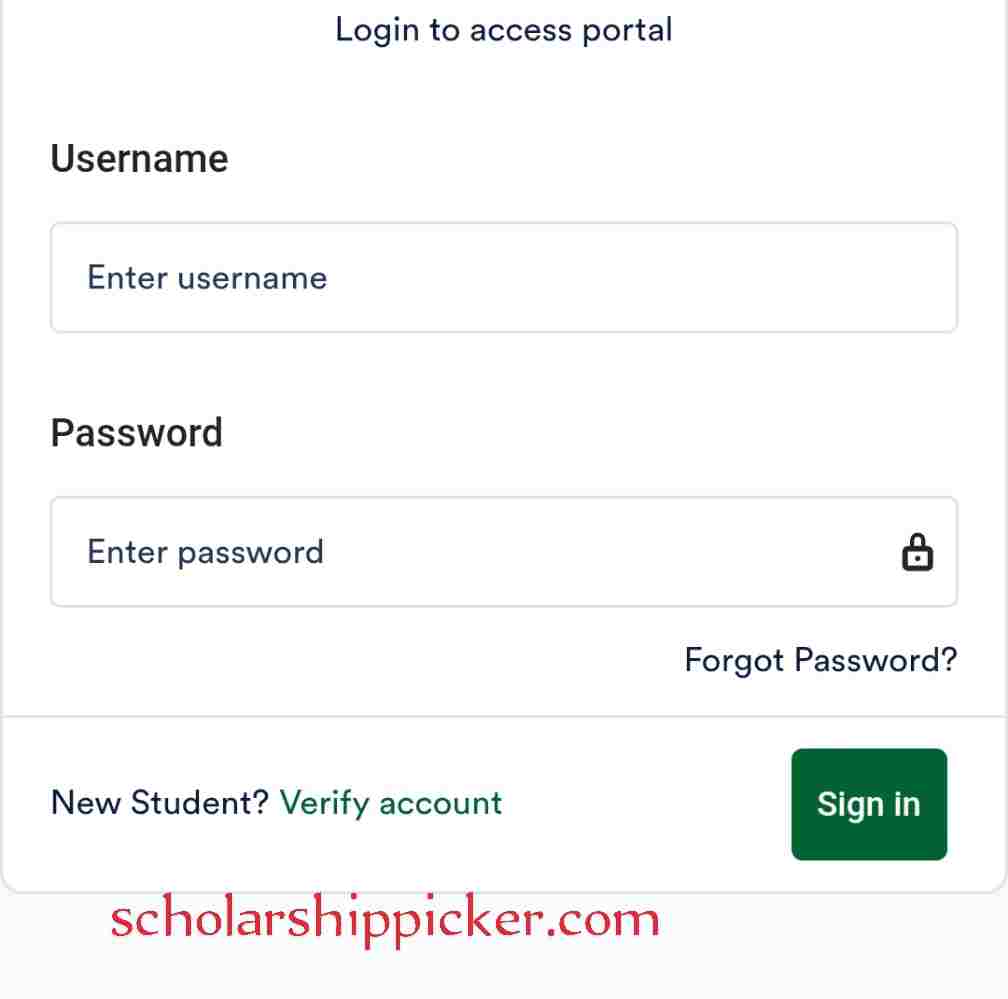Click the word portal in heading

click(x=627, y=31)
